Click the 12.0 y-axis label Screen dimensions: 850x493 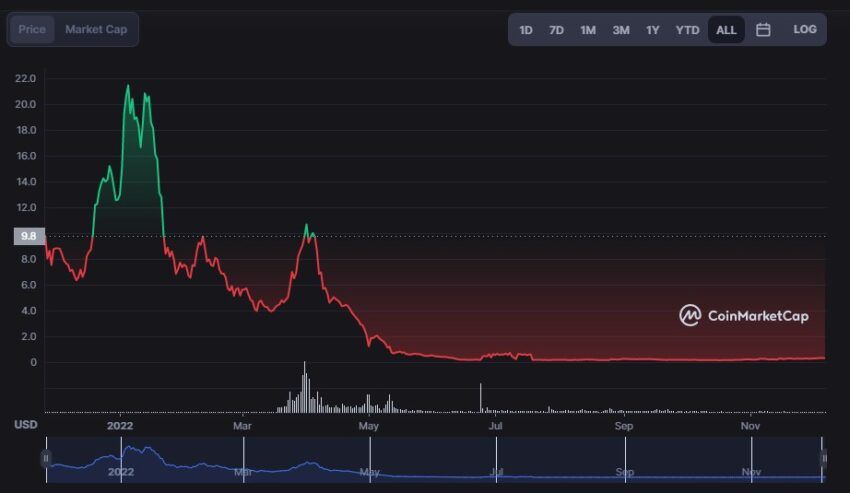[25, 208]
